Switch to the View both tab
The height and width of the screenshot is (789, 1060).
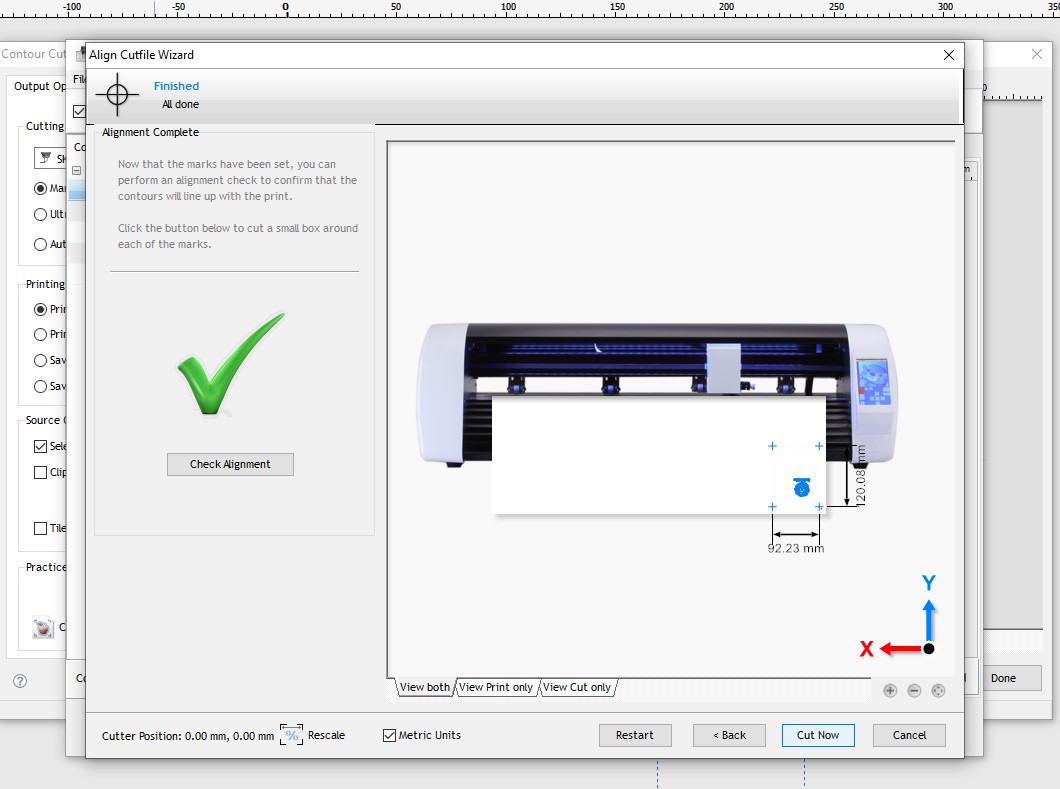(x=425, y=687)
